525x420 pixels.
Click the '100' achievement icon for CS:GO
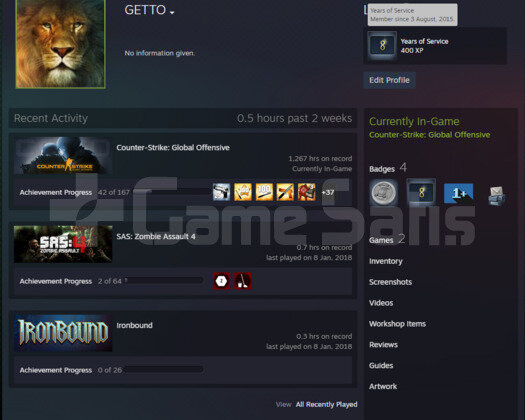[x=264, y=192]
